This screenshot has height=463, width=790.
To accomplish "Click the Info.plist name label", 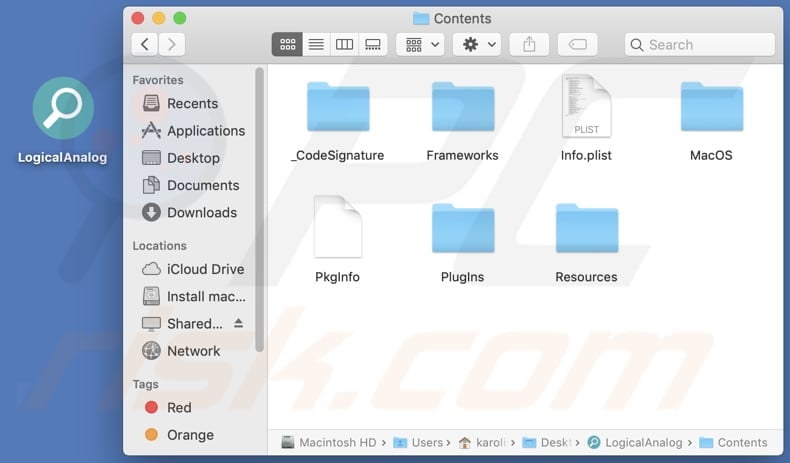I will [x=586, y=155].
